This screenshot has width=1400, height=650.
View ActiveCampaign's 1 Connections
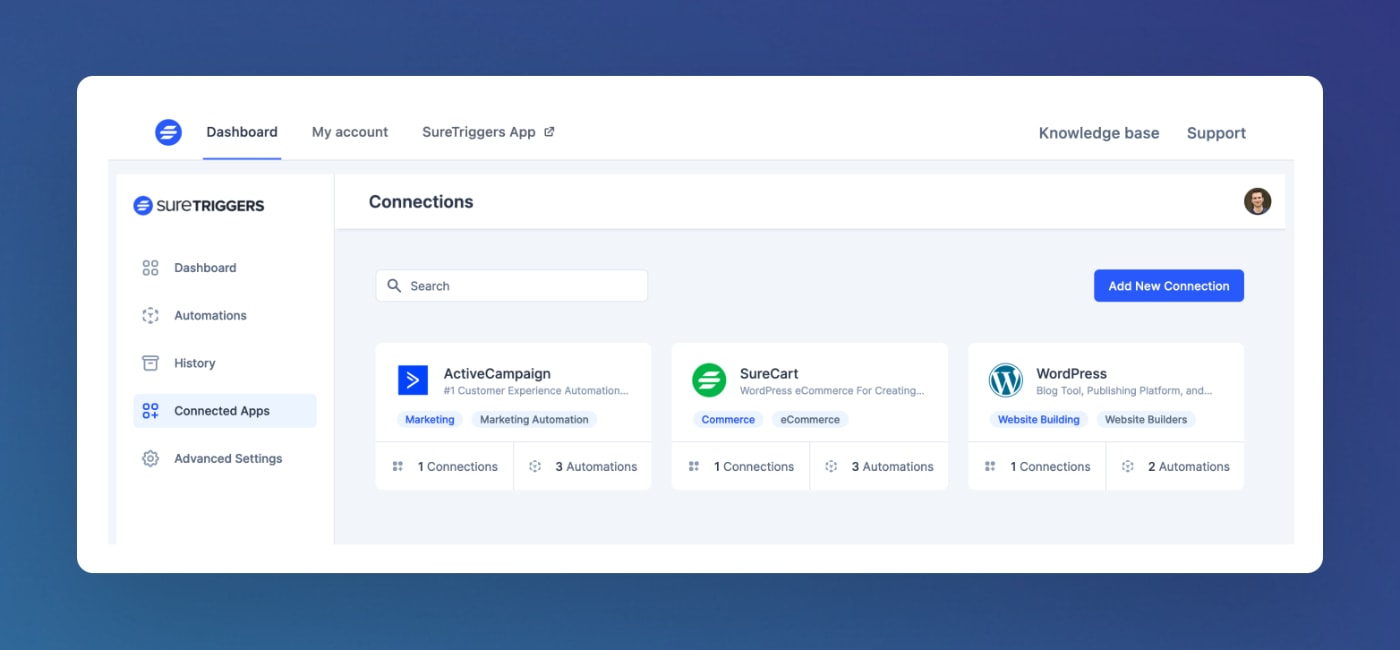tap(458, 467)
